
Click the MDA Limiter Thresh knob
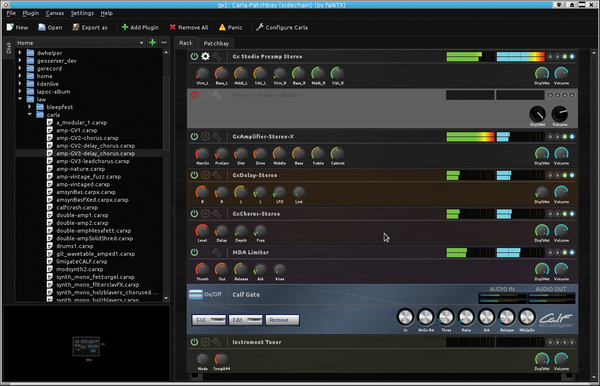coord(202,269)
